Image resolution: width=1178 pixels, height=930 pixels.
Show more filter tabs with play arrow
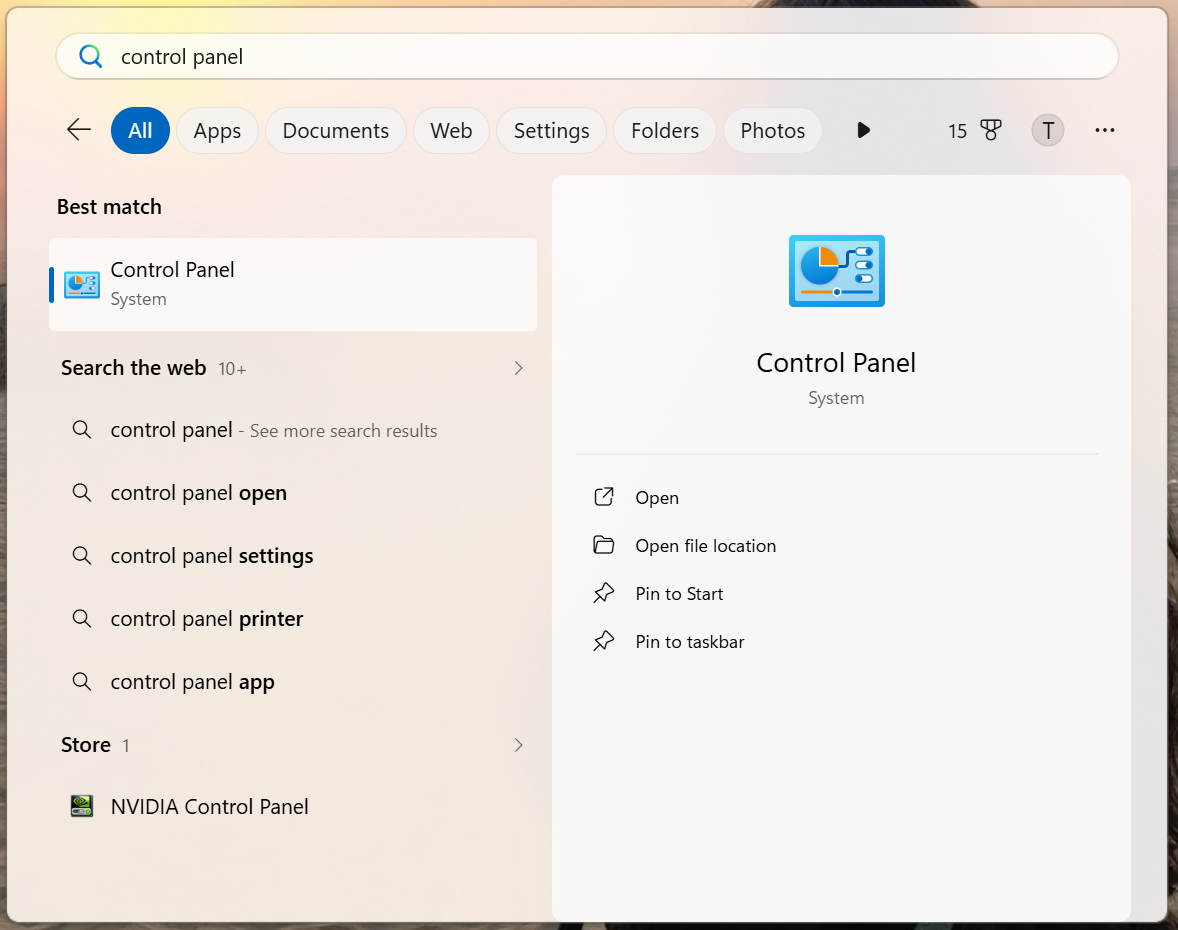pyautogui.click(x=863, y=130)
